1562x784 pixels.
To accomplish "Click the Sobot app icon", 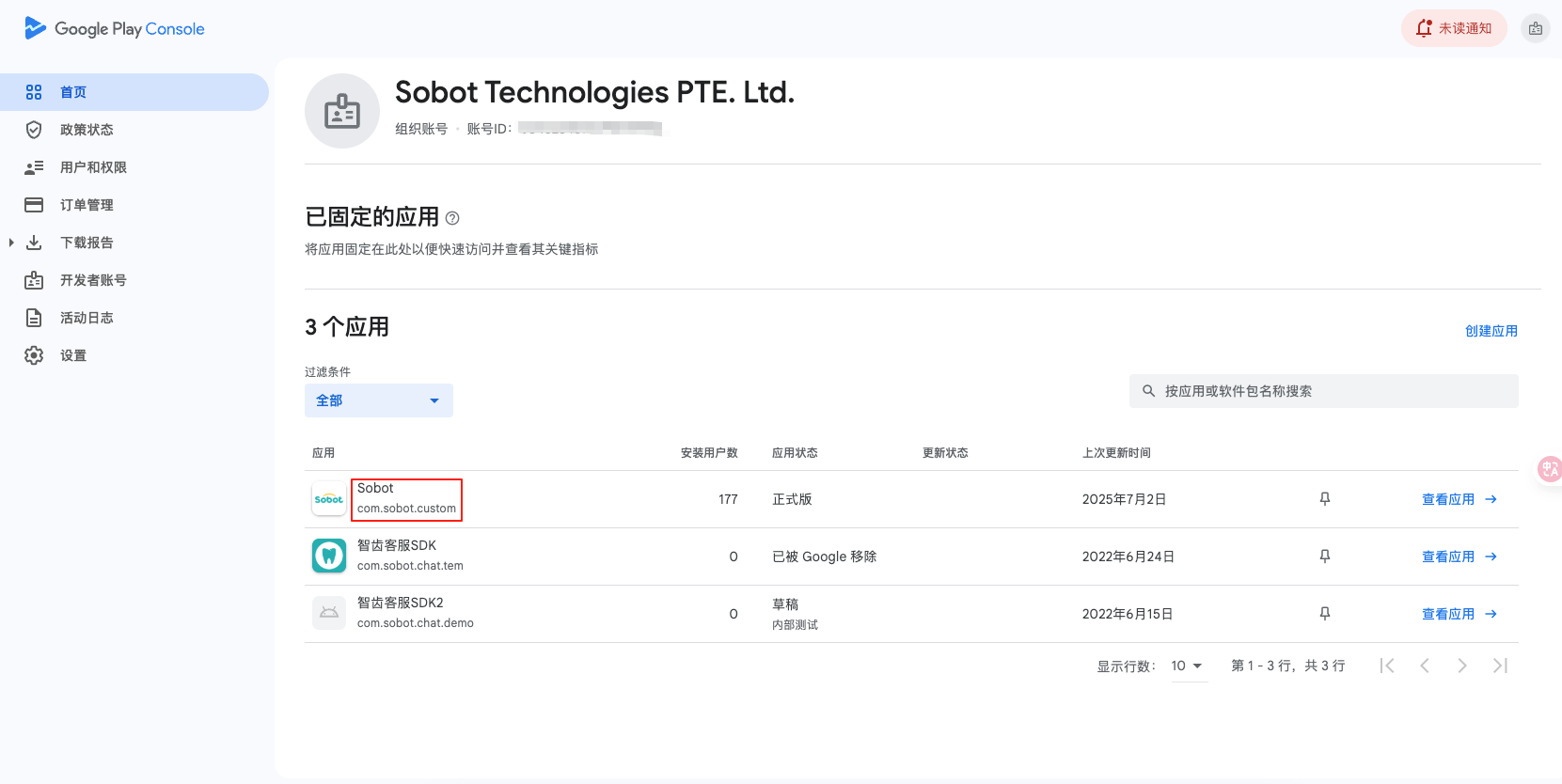I will point(329,498).
